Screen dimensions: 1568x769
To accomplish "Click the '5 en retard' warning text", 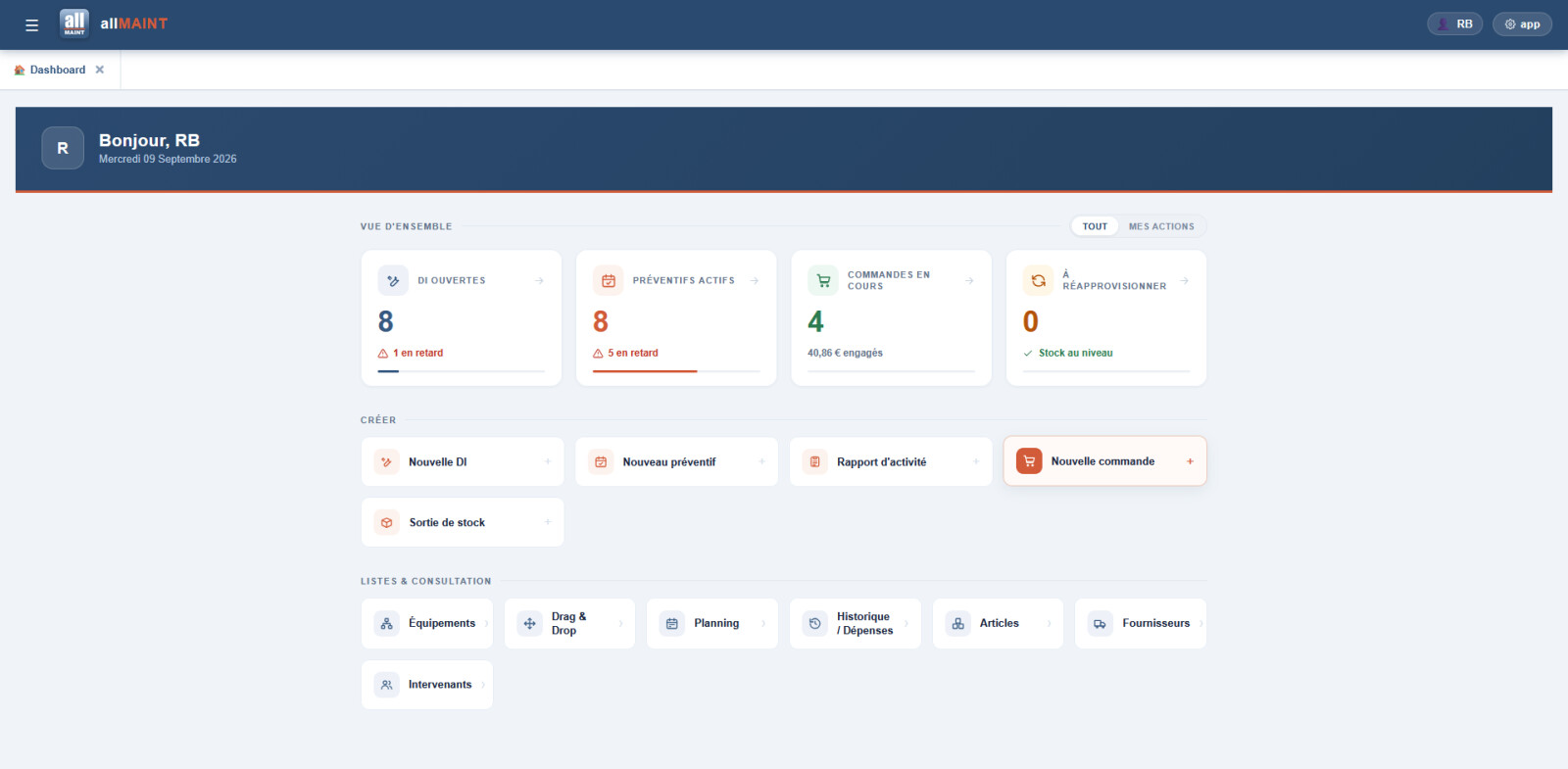I will (633, 354).
